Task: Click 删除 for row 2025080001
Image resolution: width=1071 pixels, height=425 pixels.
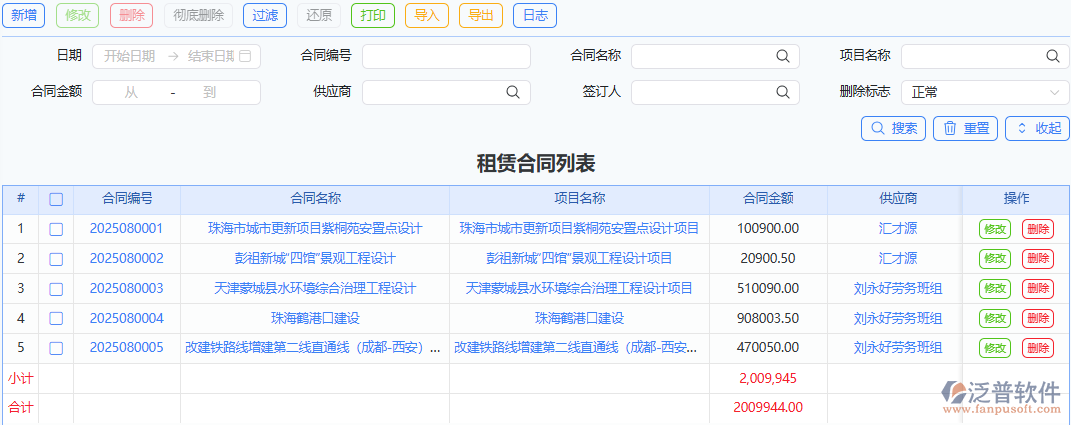Action: [1038, 230]
